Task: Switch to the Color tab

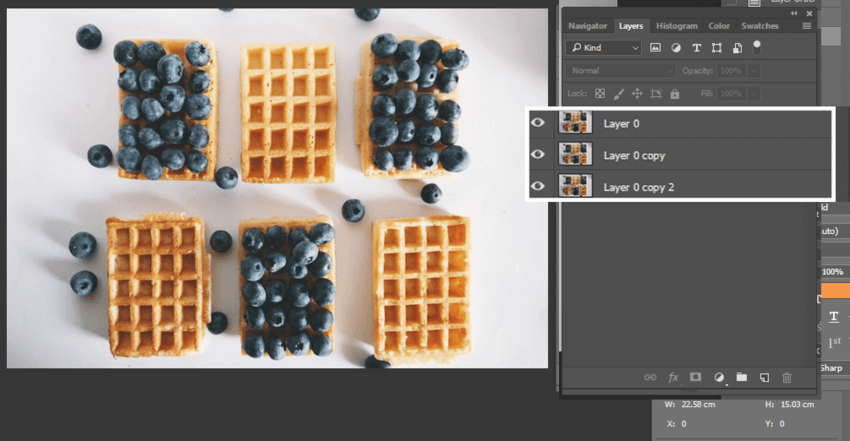Action: pos(719,26)
